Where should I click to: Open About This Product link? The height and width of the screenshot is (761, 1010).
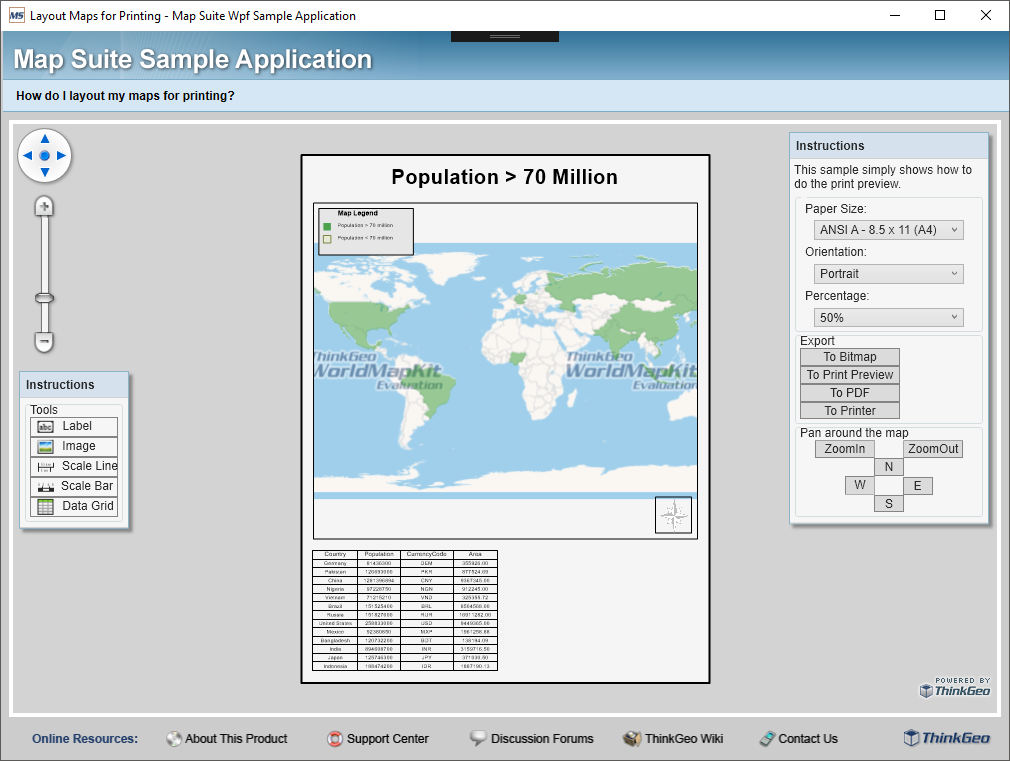tap(227, 739)
